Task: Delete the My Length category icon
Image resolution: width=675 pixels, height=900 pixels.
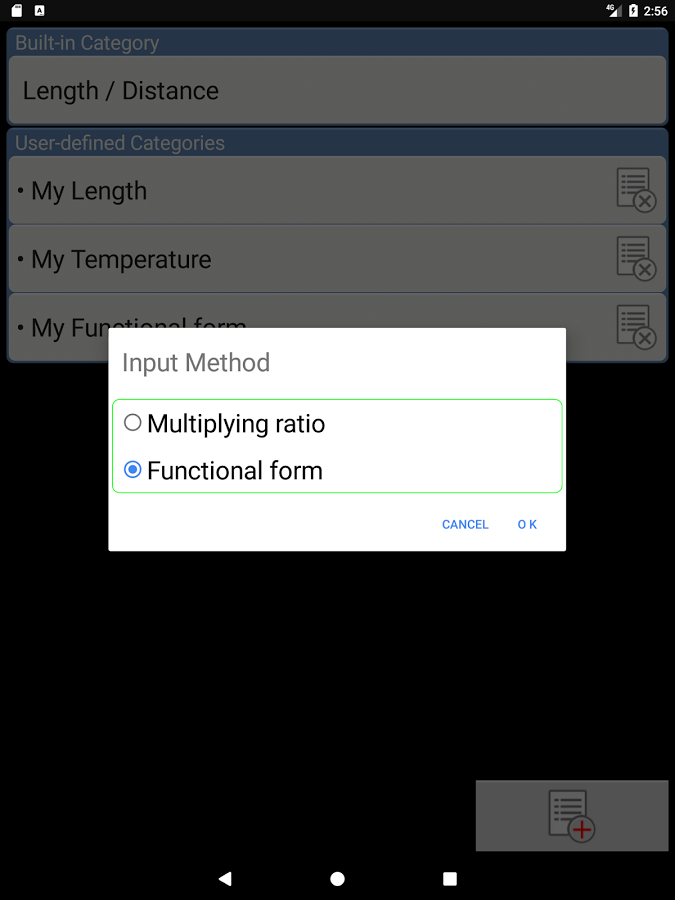Action: [636, 190]
